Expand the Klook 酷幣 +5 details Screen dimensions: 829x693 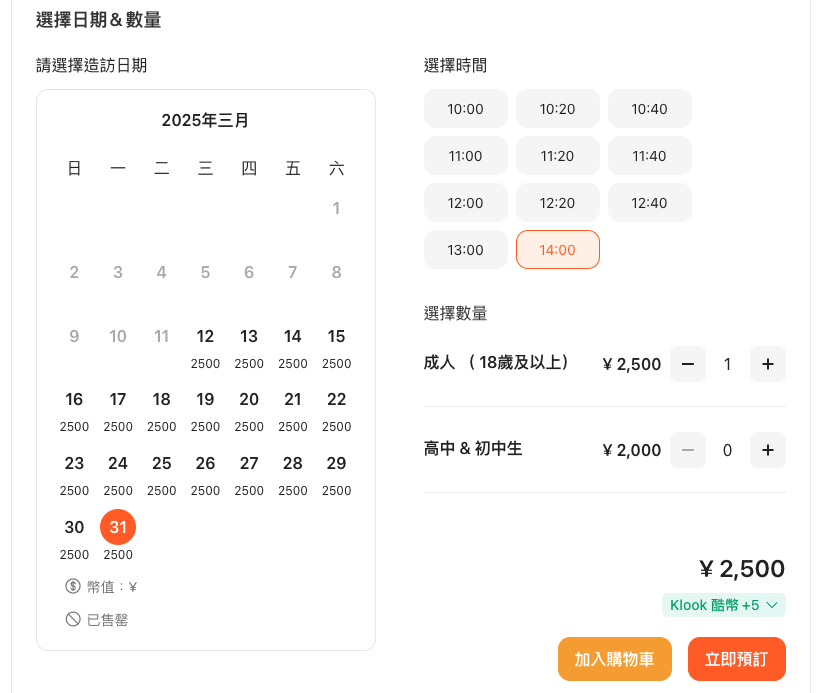723,605
